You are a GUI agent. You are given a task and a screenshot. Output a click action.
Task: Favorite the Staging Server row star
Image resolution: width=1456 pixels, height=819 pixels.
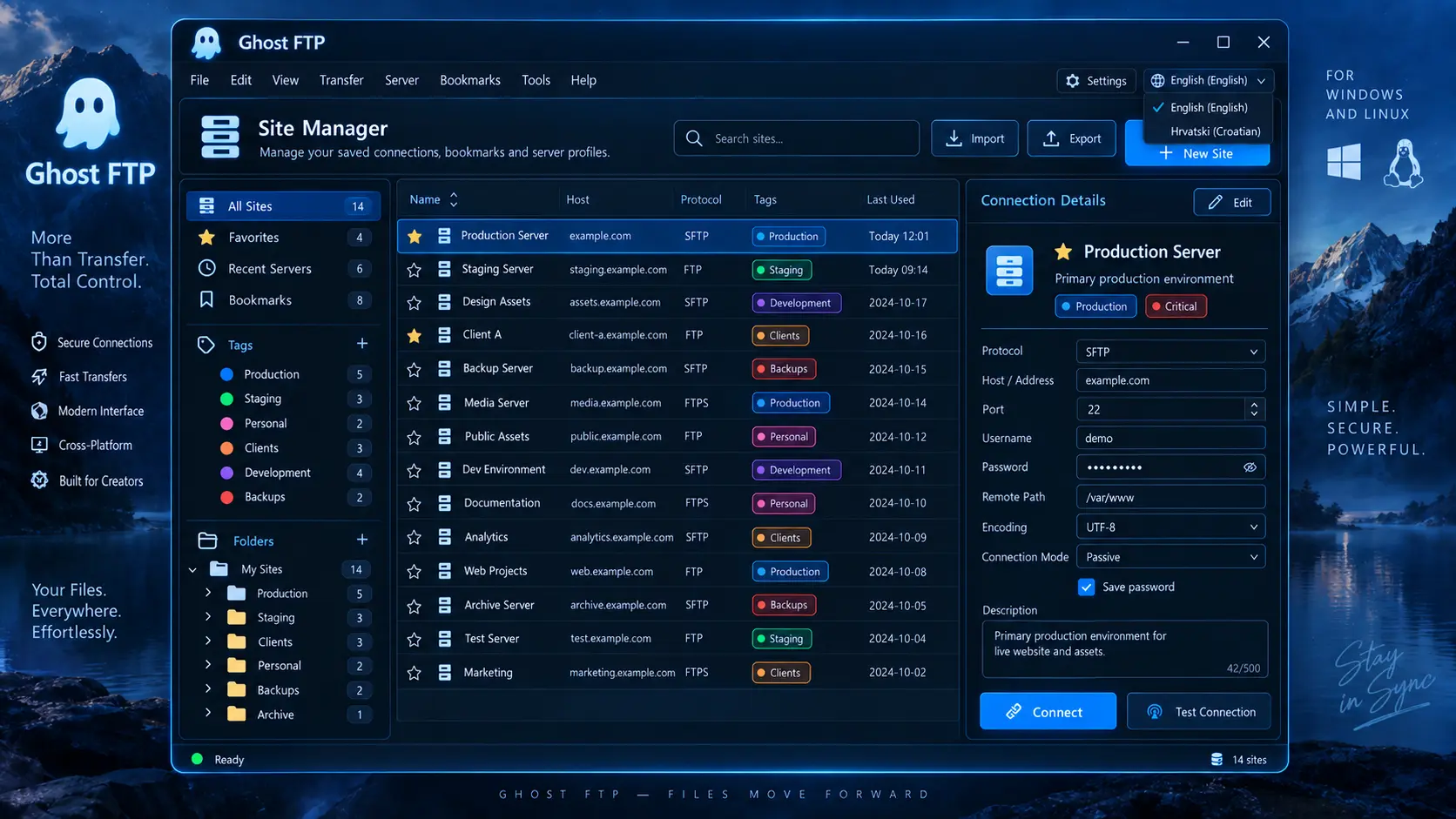tap(415, 270)
